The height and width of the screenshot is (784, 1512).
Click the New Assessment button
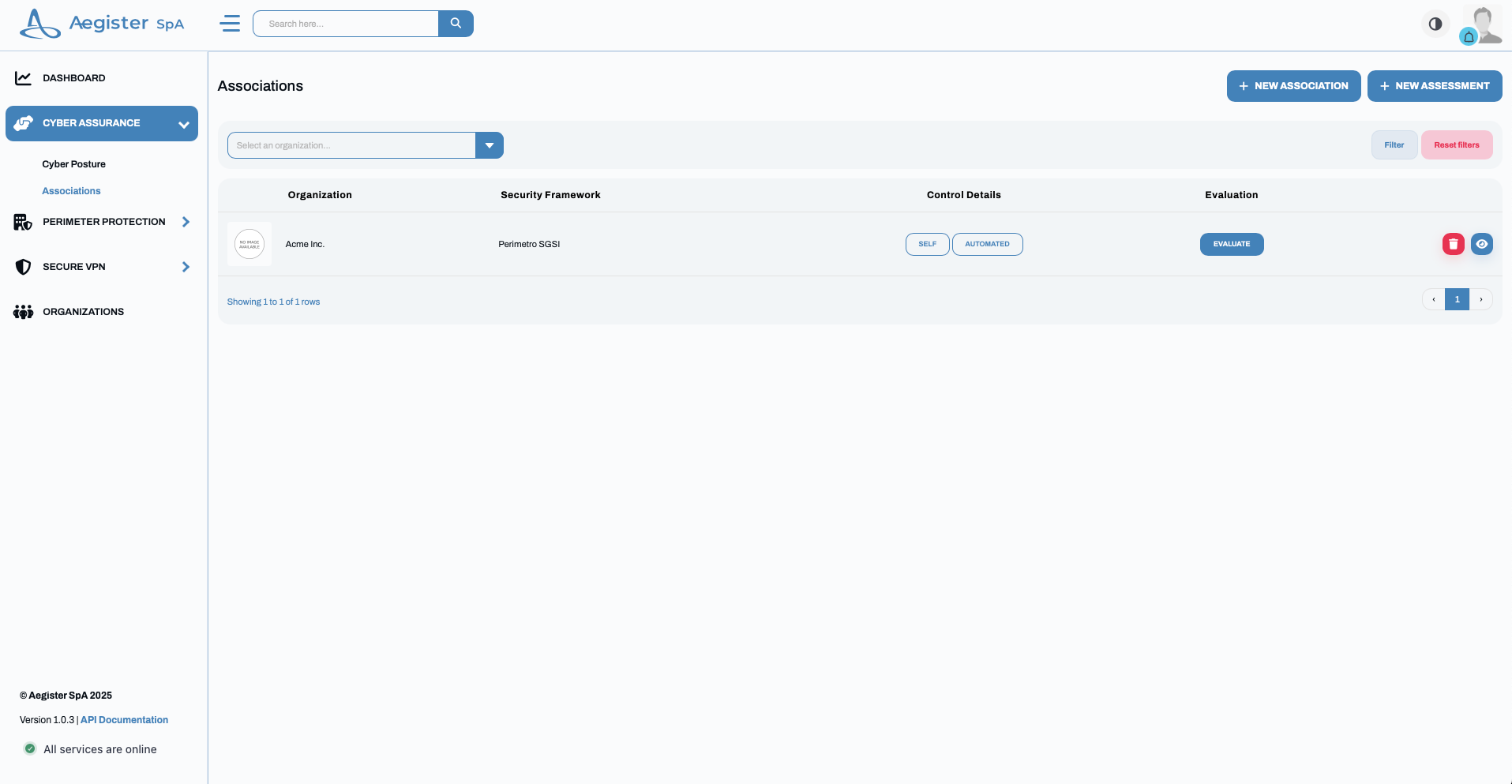point(1435,86)
